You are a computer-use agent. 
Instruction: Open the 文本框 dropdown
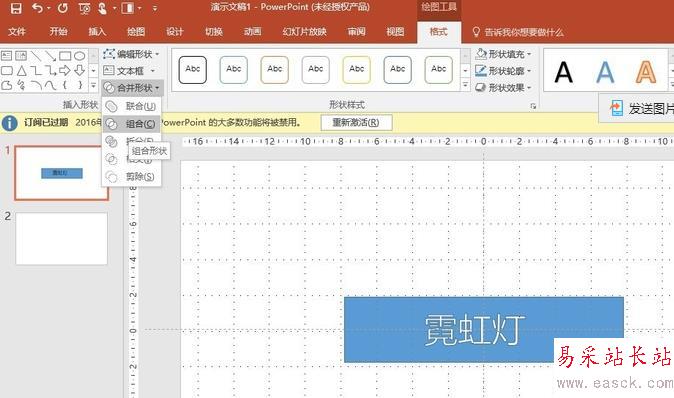point(129,70)
